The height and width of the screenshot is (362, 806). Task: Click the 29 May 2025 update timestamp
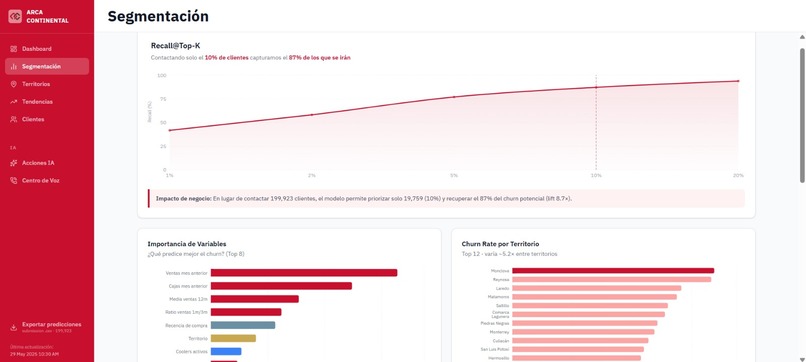[x=34, y=354]
